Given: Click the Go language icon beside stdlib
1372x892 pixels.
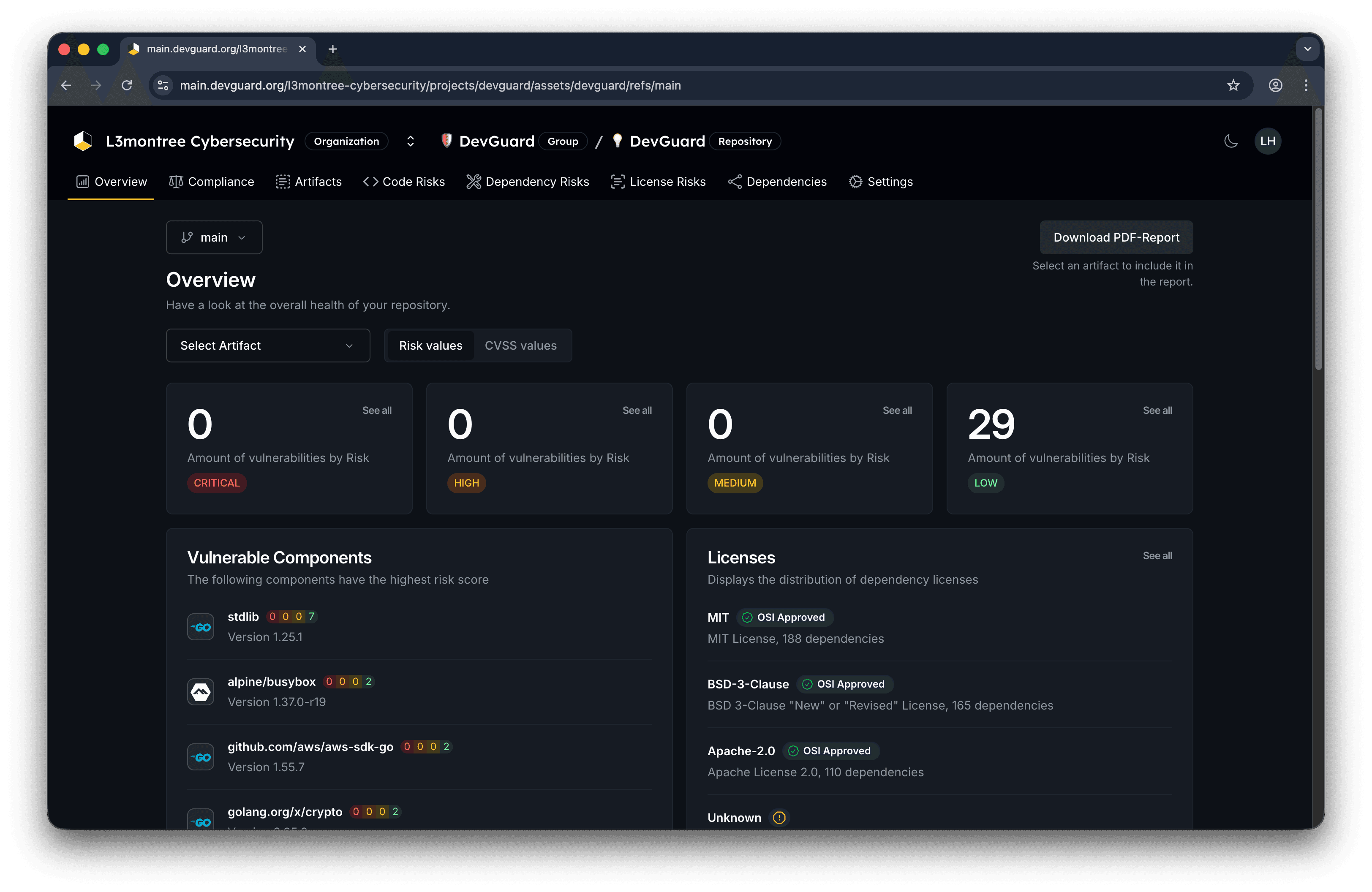Looking at the screenshot, I should [x=200, y=627].
